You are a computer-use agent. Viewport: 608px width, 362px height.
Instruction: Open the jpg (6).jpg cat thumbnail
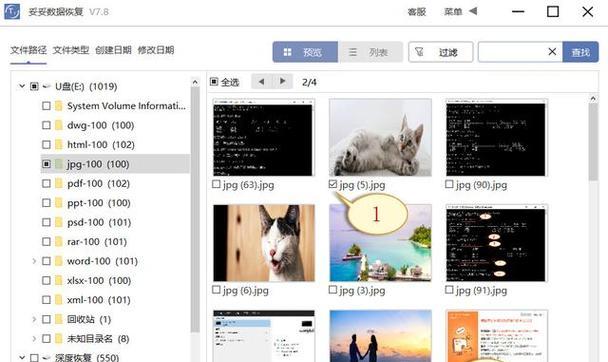[x=264, y=243]
